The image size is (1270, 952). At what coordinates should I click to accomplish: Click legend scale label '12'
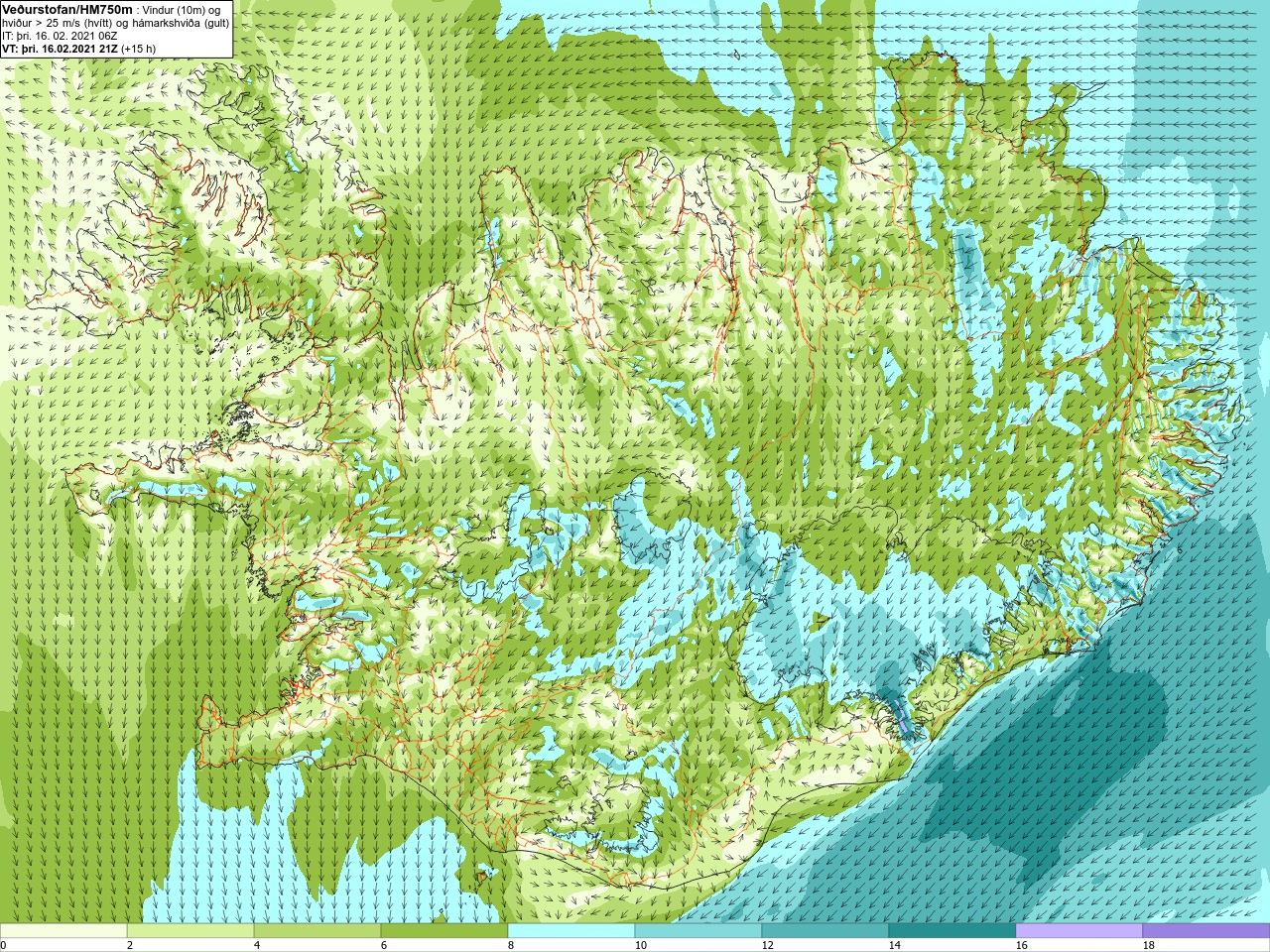pos(767,945)
